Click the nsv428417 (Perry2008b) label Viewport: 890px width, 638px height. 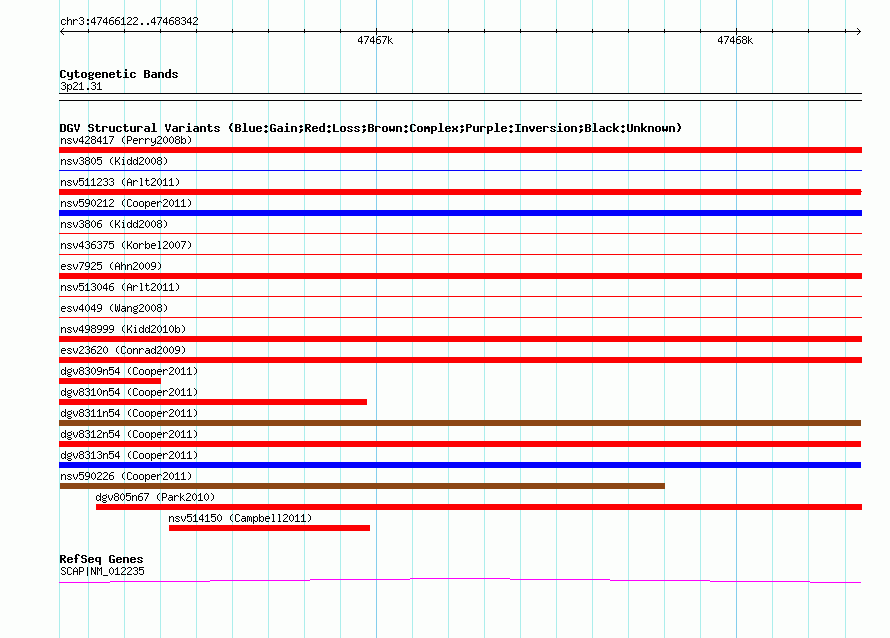126,140
